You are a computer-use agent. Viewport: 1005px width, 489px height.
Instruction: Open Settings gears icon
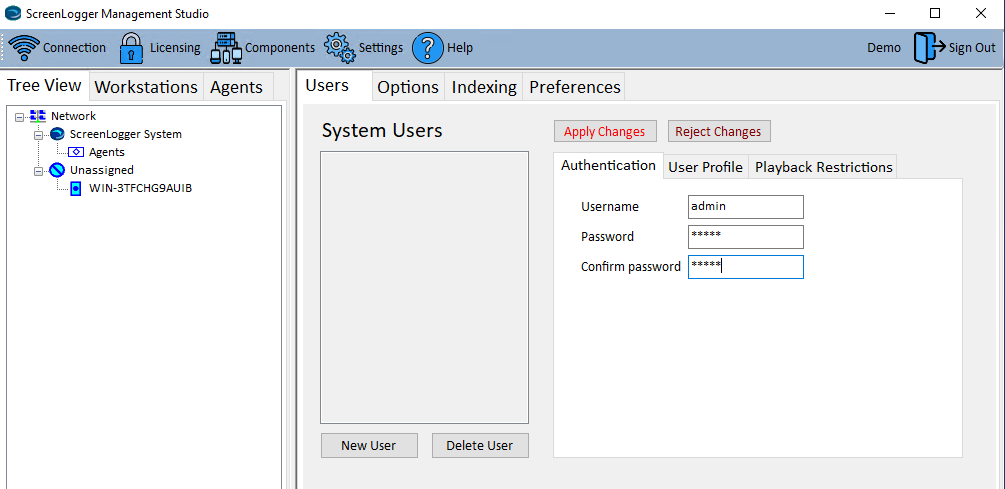(340, 47)
